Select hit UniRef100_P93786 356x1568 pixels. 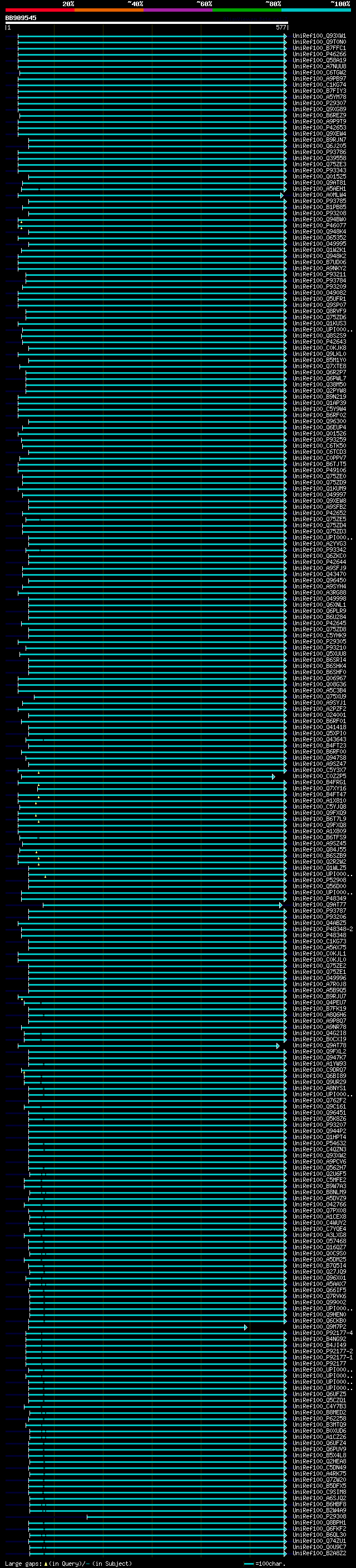point(319,152)
